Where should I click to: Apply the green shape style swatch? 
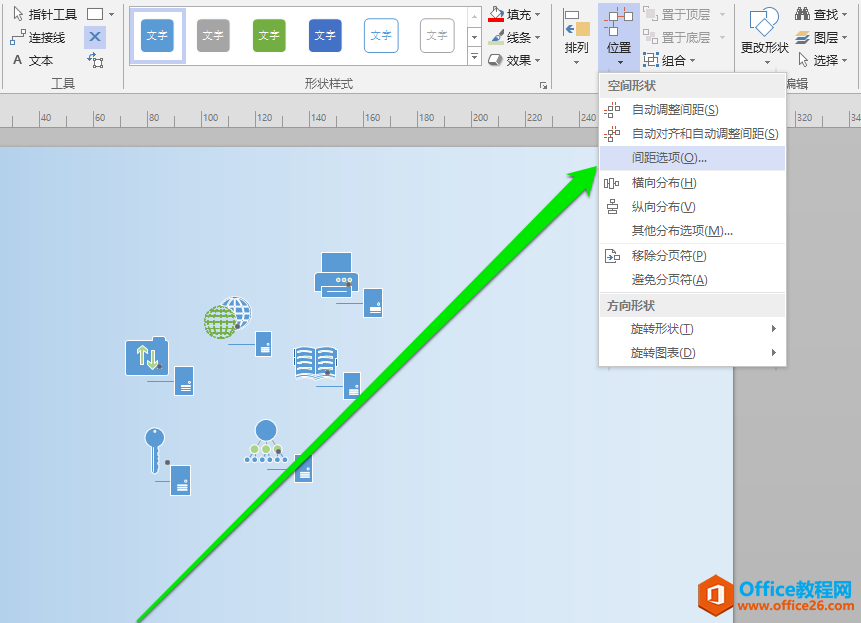[x=269, y=36]
